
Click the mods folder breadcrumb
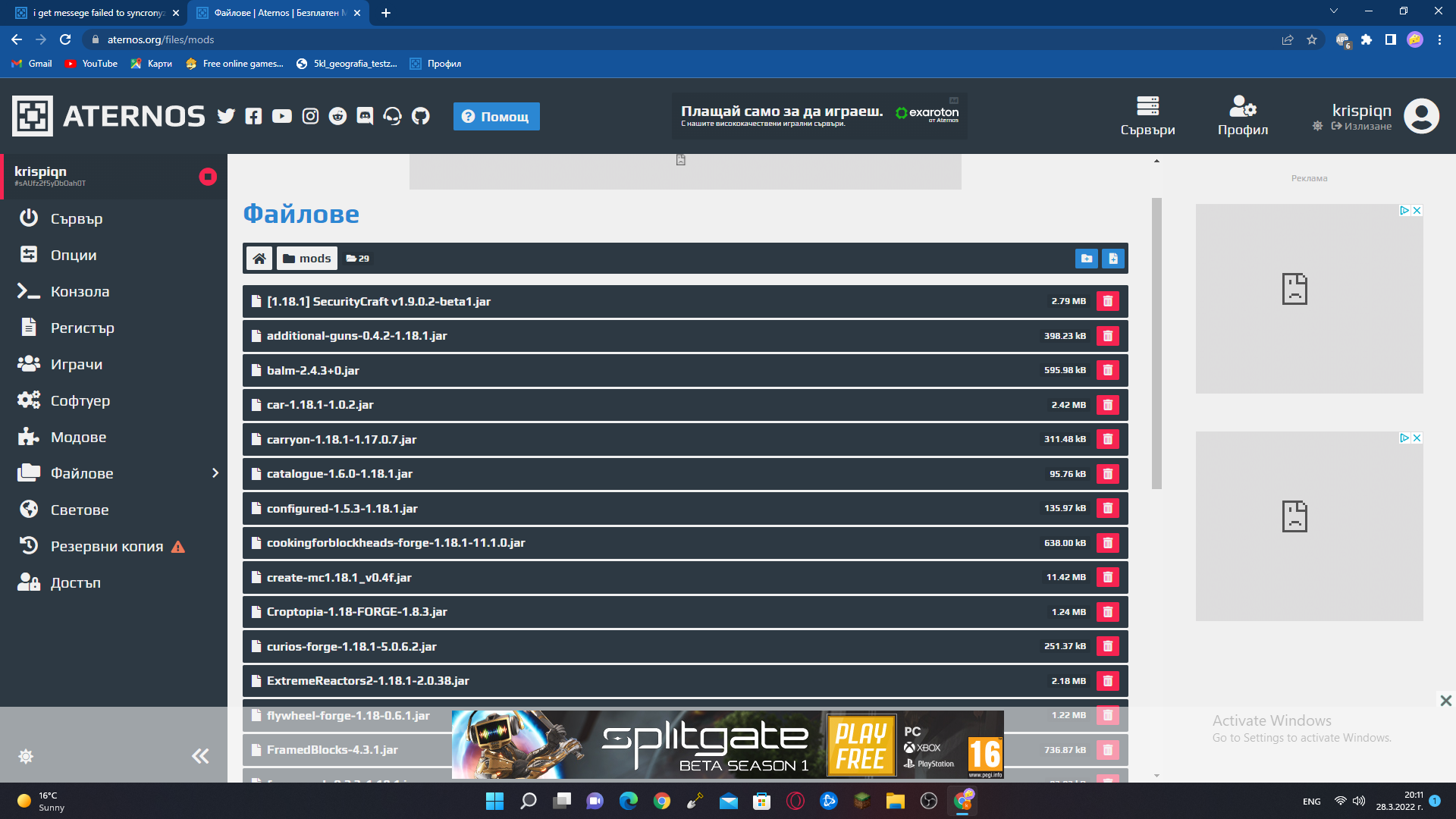[x=307, y=259]
